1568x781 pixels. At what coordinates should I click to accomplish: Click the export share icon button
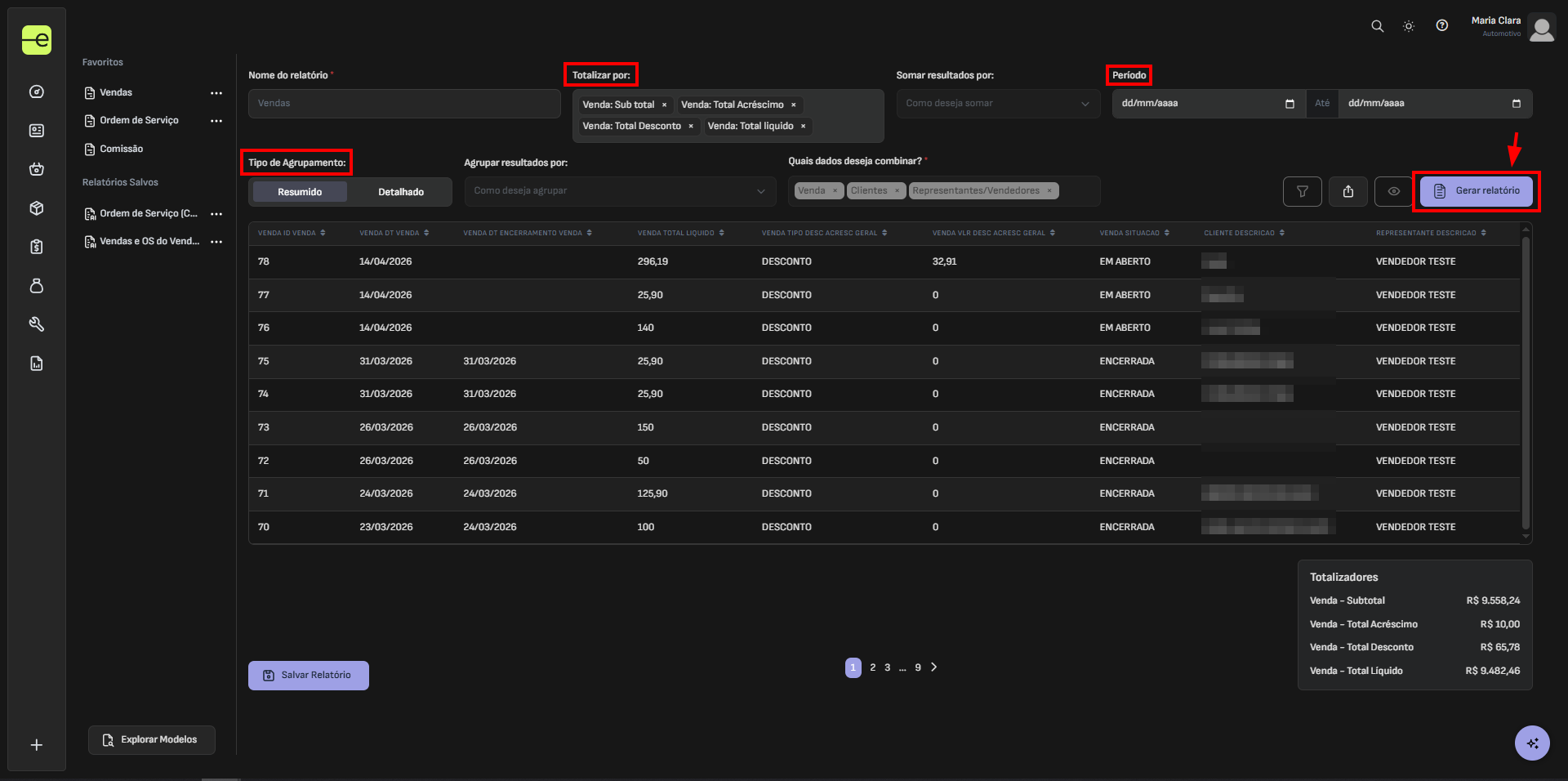1347,191
